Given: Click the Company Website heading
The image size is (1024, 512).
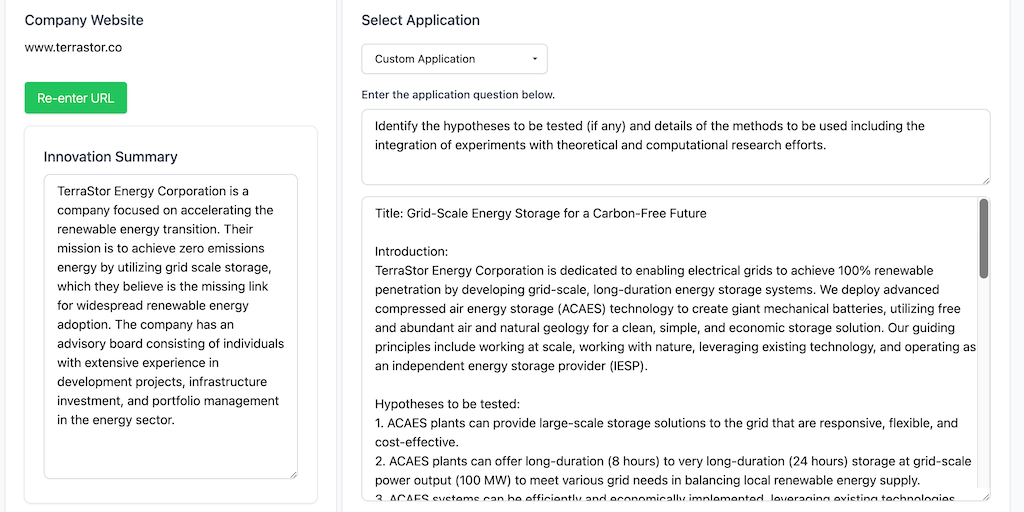Looking at the screenshot, I should coord(84,20).
